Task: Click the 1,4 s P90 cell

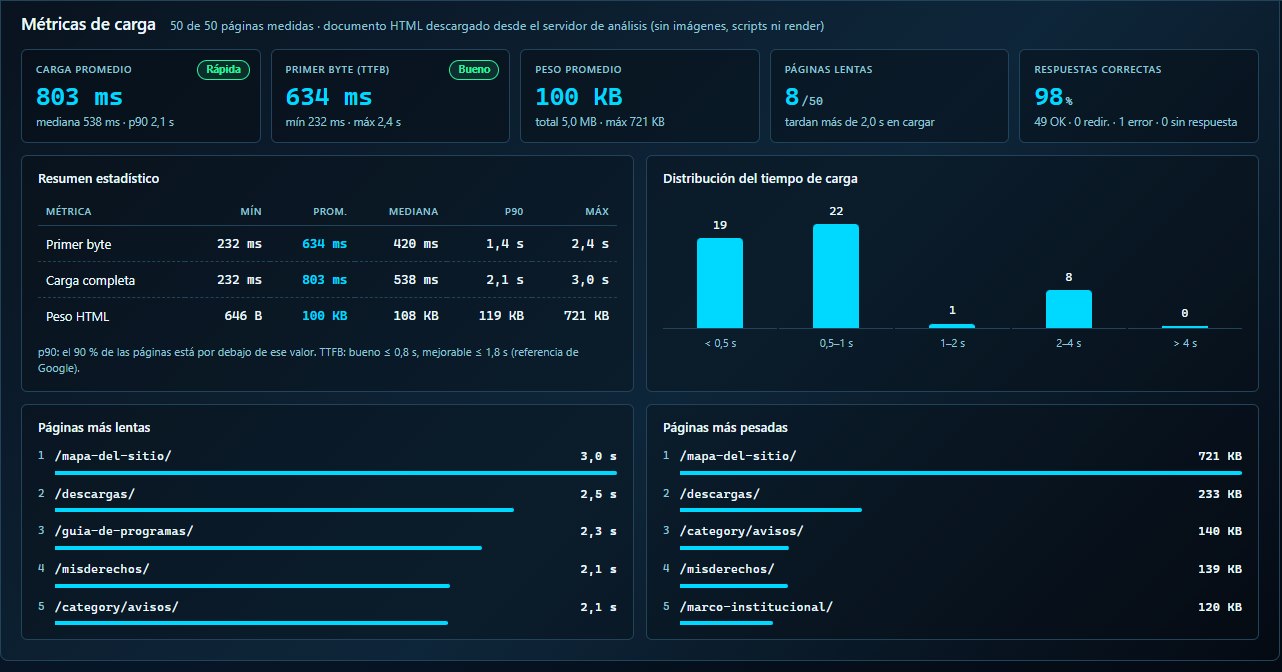Action: tap(505, 244)
